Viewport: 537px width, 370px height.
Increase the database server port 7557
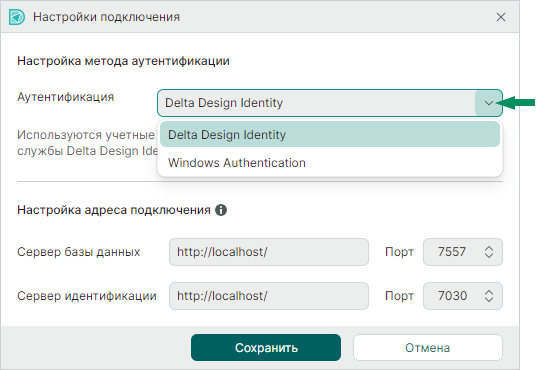489,248
